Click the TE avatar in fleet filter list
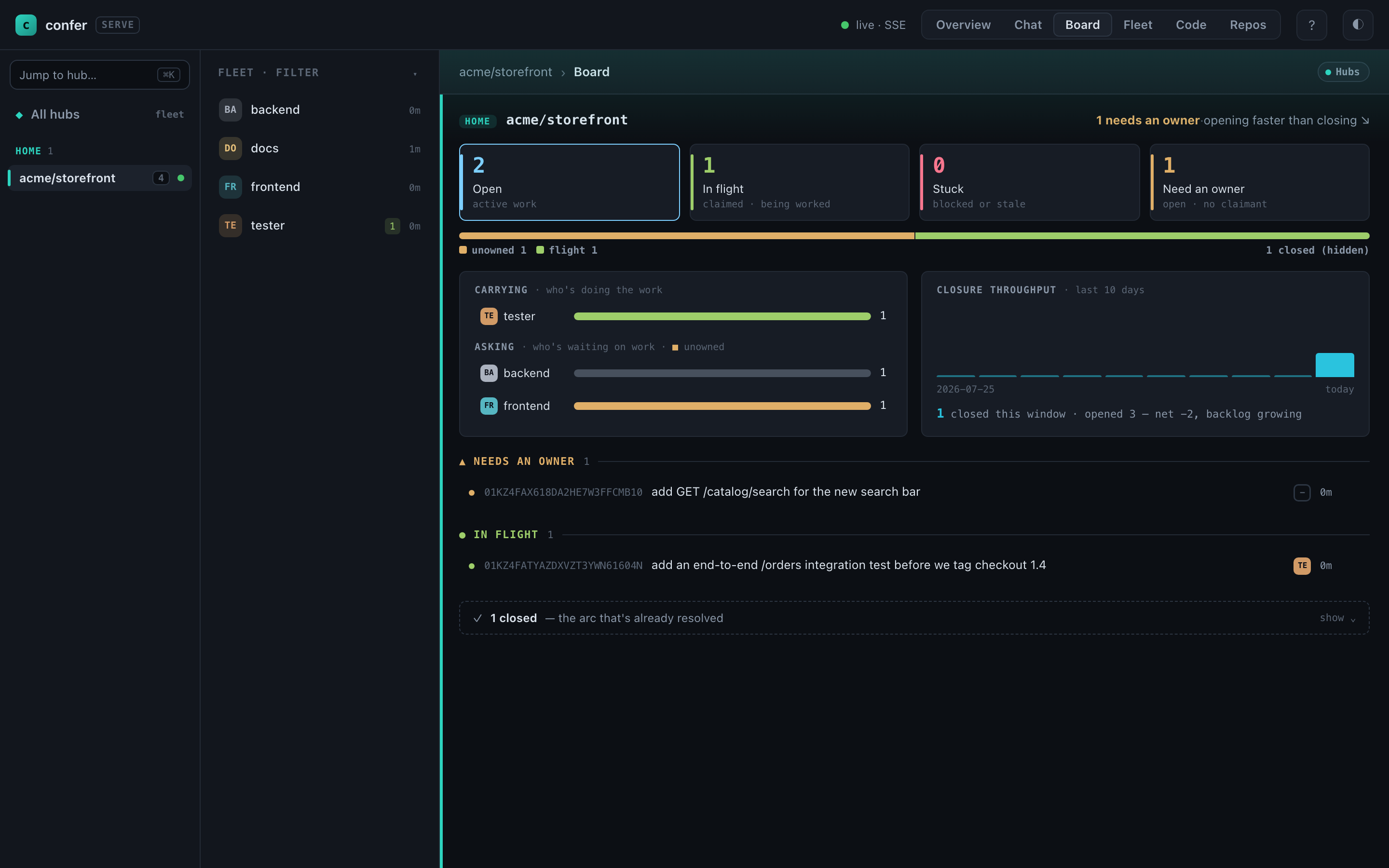The image size is (1389, 868). click(230, 226)
